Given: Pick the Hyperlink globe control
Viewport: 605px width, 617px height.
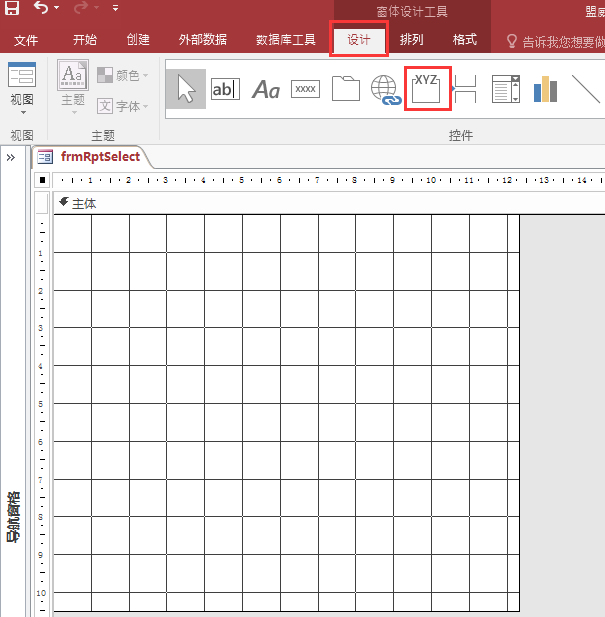Looking at the screenshot, I should click(x=386, y=90).
